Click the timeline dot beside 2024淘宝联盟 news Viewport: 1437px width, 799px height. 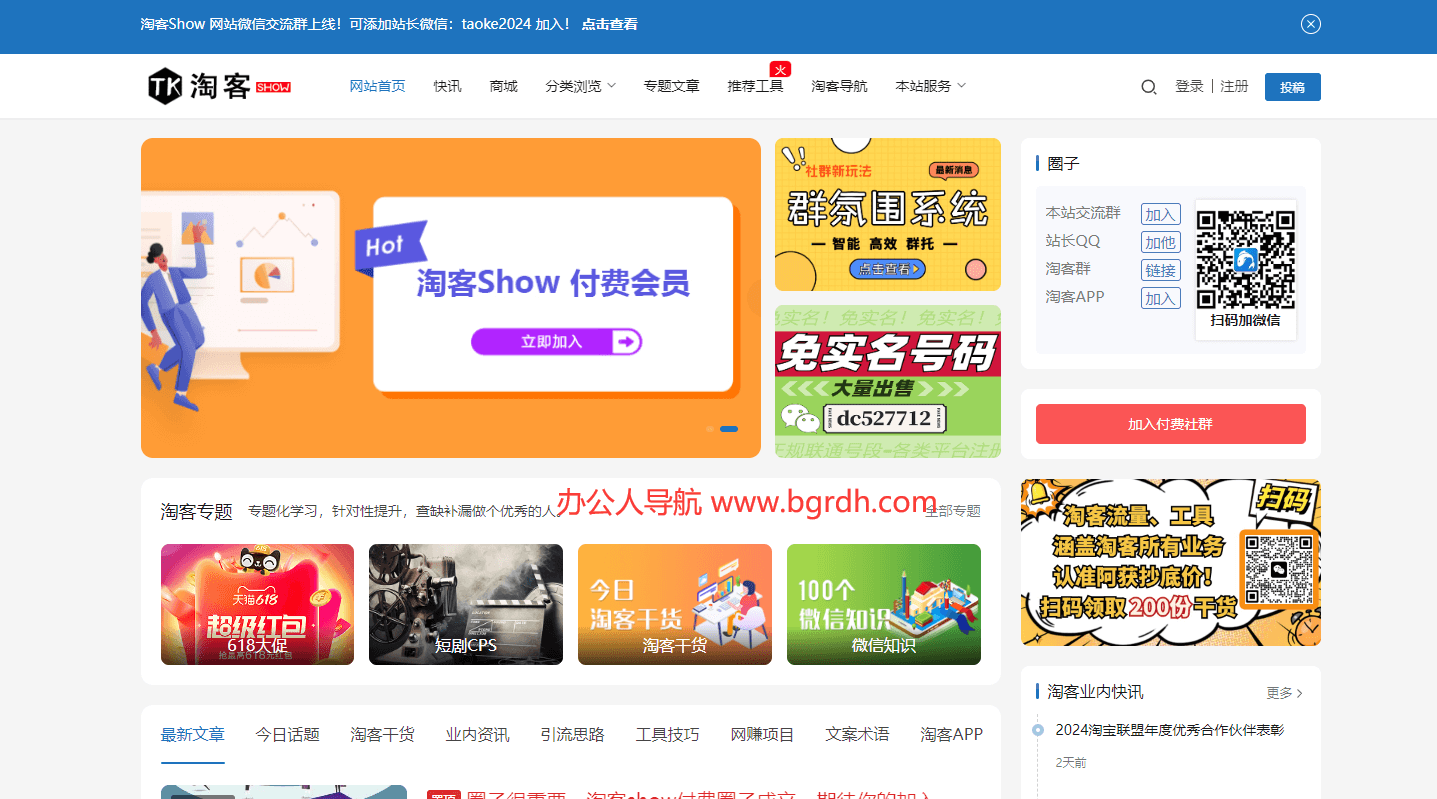click(1038, 732)
